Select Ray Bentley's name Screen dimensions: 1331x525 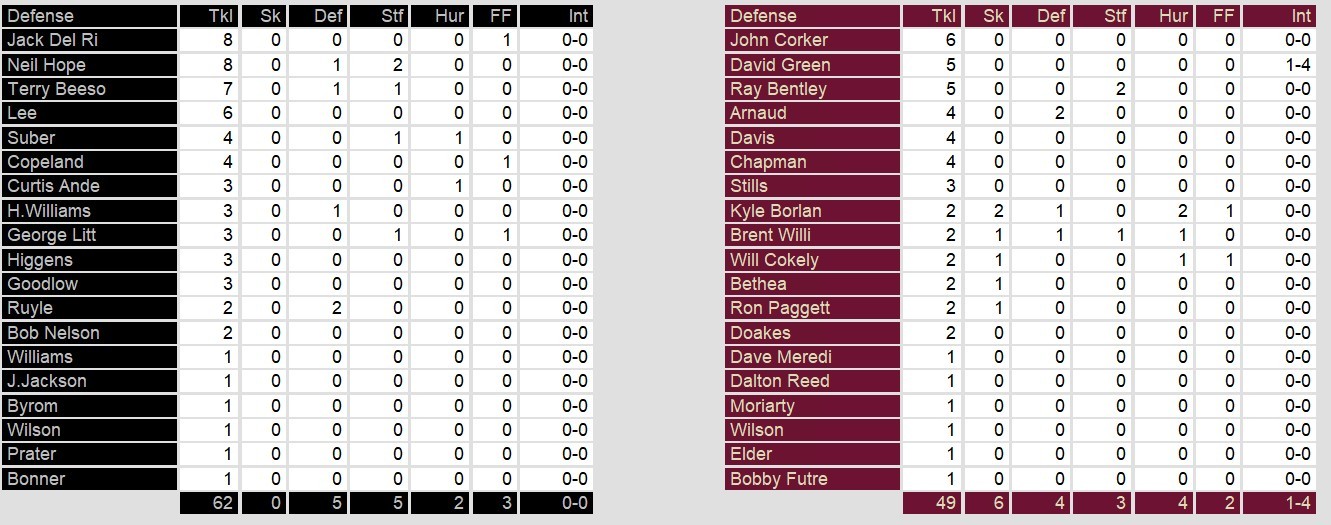coord(778,89)
